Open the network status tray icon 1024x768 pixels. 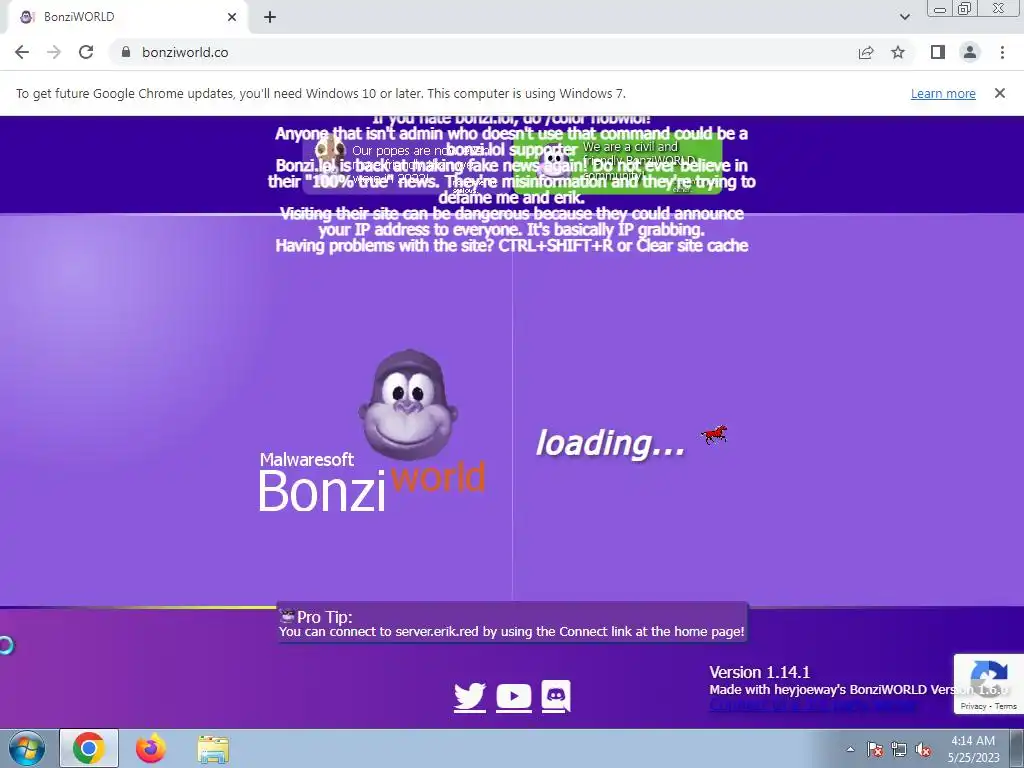point(899,749)
